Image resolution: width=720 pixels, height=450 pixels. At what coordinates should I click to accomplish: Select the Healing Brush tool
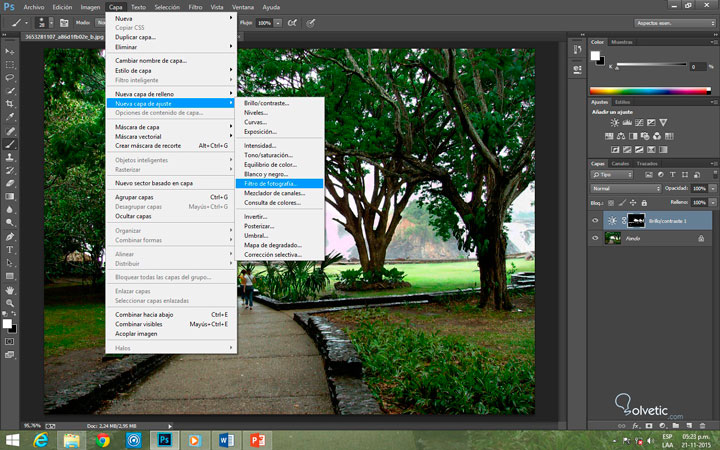pyautogui.click(x=10, y=131)
